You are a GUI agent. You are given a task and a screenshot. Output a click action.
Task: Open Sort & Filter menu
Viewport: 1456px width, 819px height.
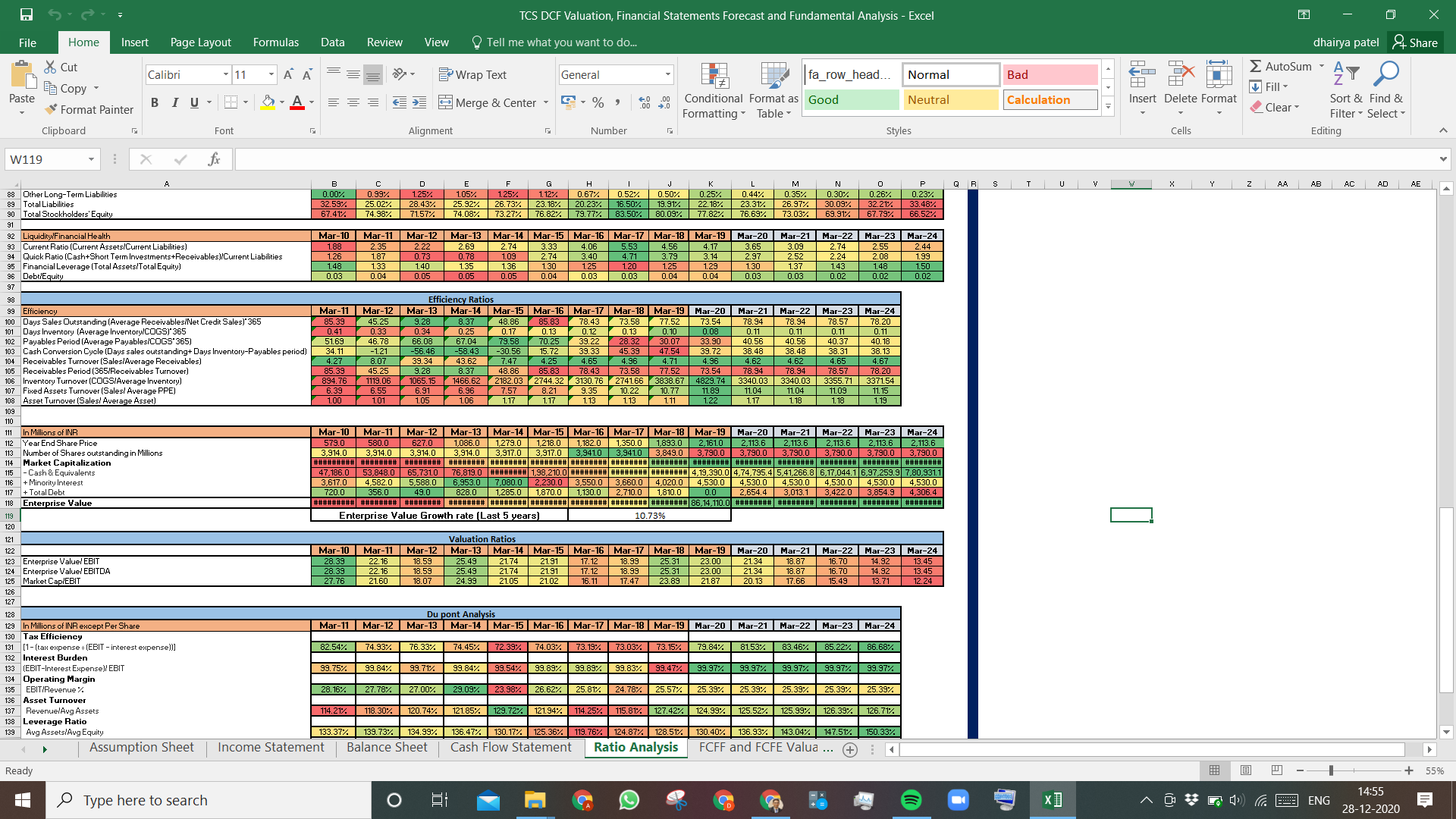click(1346, 90)
